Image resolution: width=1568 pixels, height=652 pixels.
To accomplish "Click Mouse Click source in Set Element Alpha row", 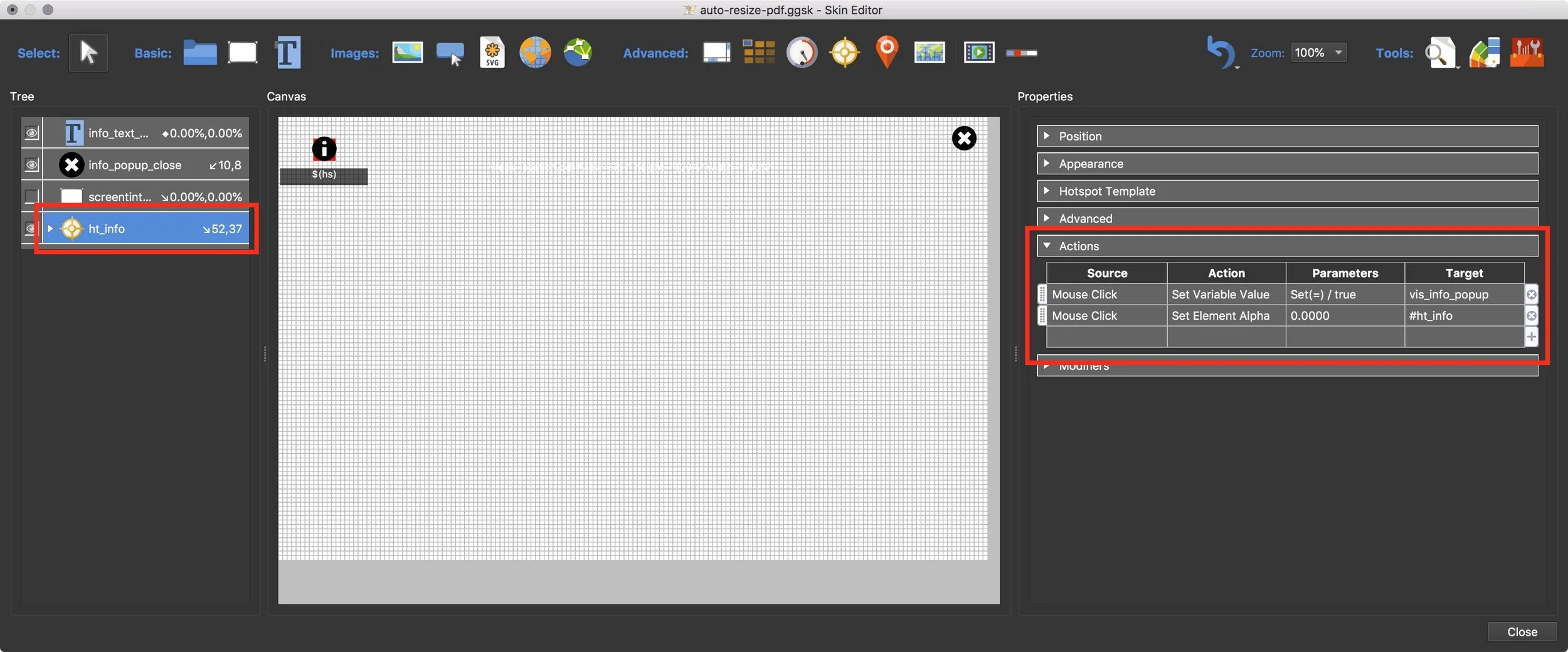I will click(1106, 315).
